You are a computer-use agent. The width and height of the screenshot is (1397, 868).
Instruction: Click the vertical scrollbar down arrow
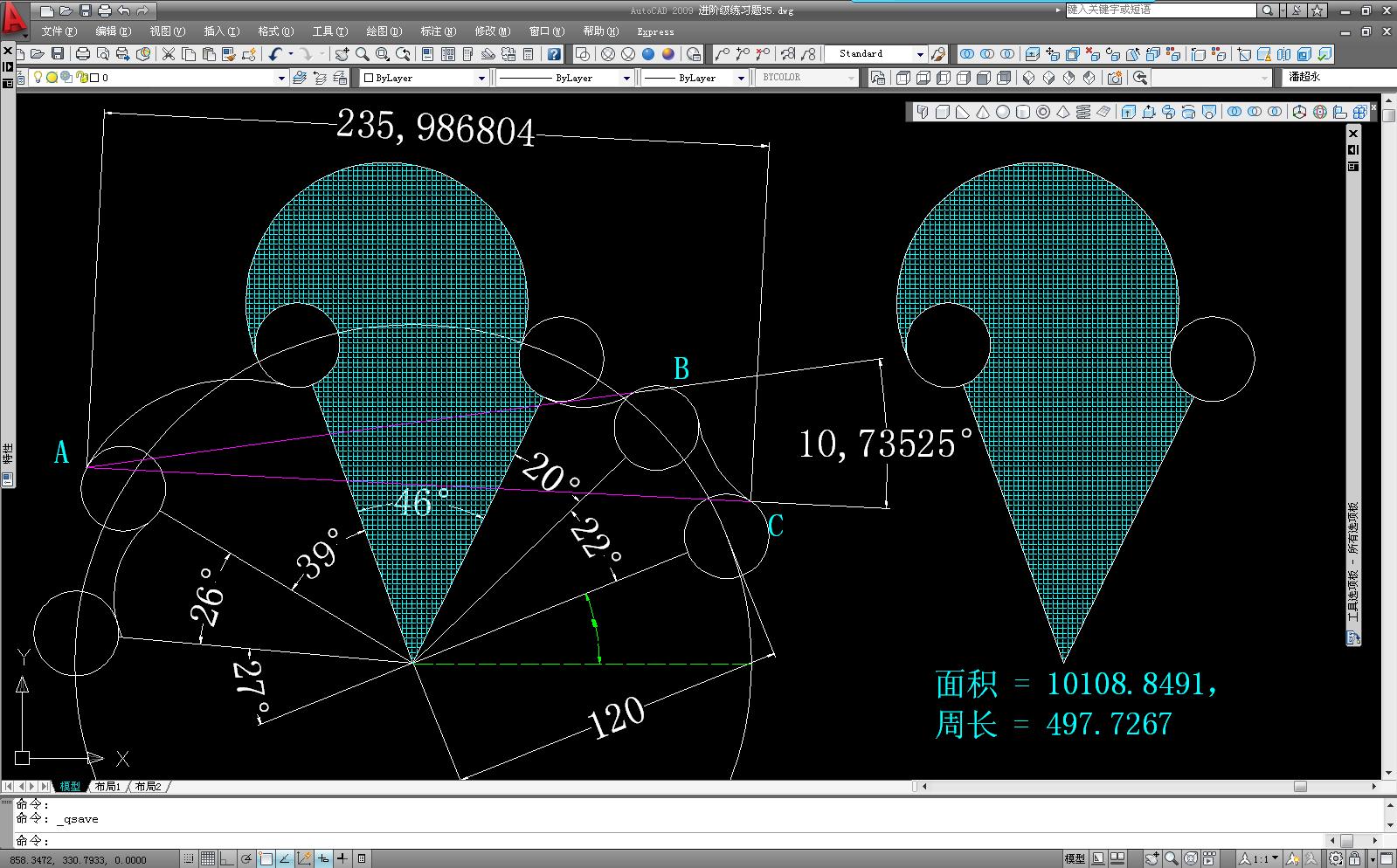(x=1389, y=773)
